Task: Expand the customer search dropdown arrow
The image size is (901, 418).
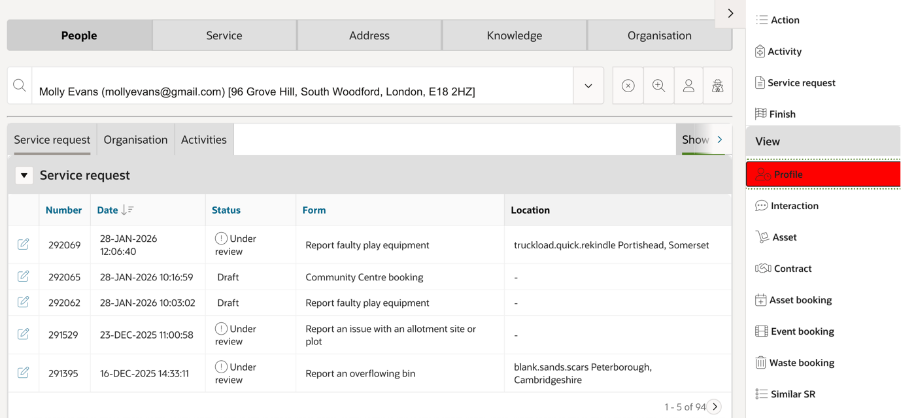Action: 589,86
